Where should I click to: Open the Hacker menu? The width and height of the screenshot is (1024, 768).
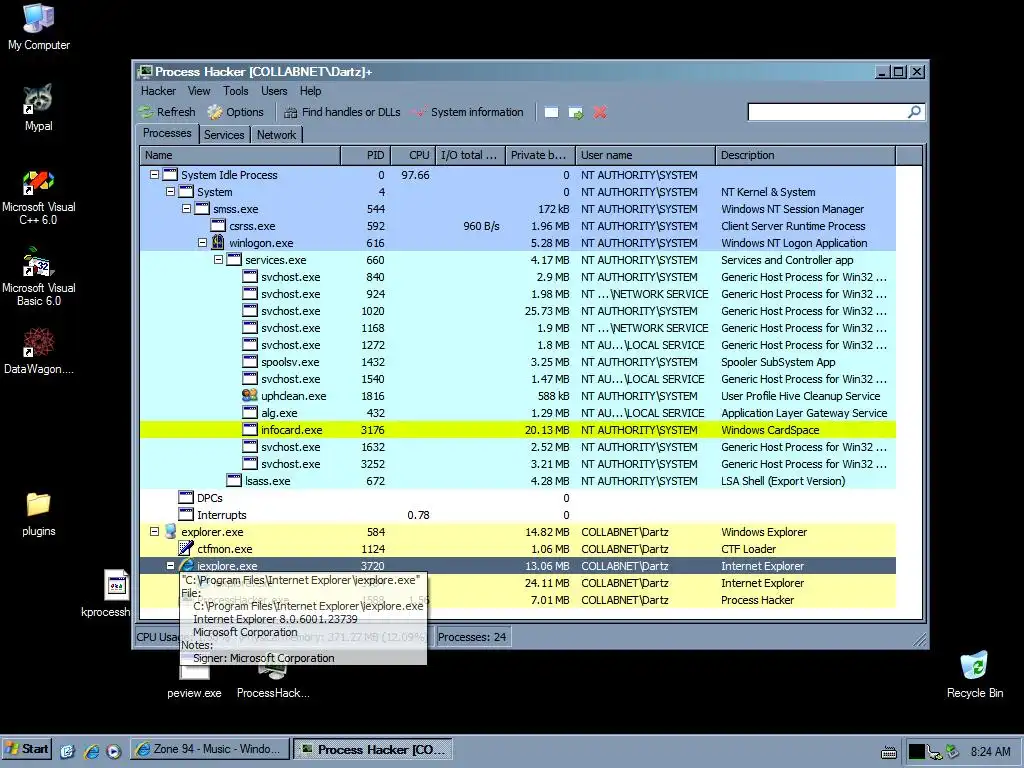click(x=158, y=91)
